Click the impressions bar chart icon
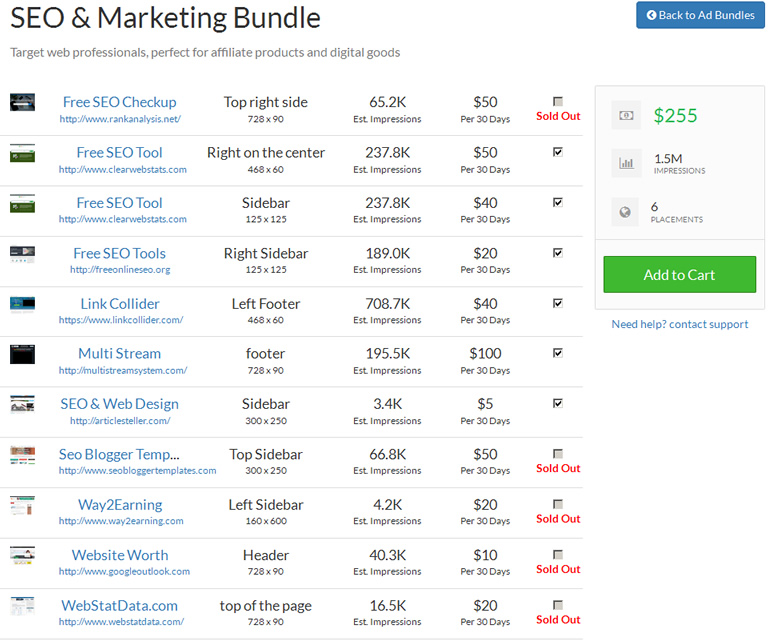The width and height of the screenshot is (770, 644). coord(627,163)
